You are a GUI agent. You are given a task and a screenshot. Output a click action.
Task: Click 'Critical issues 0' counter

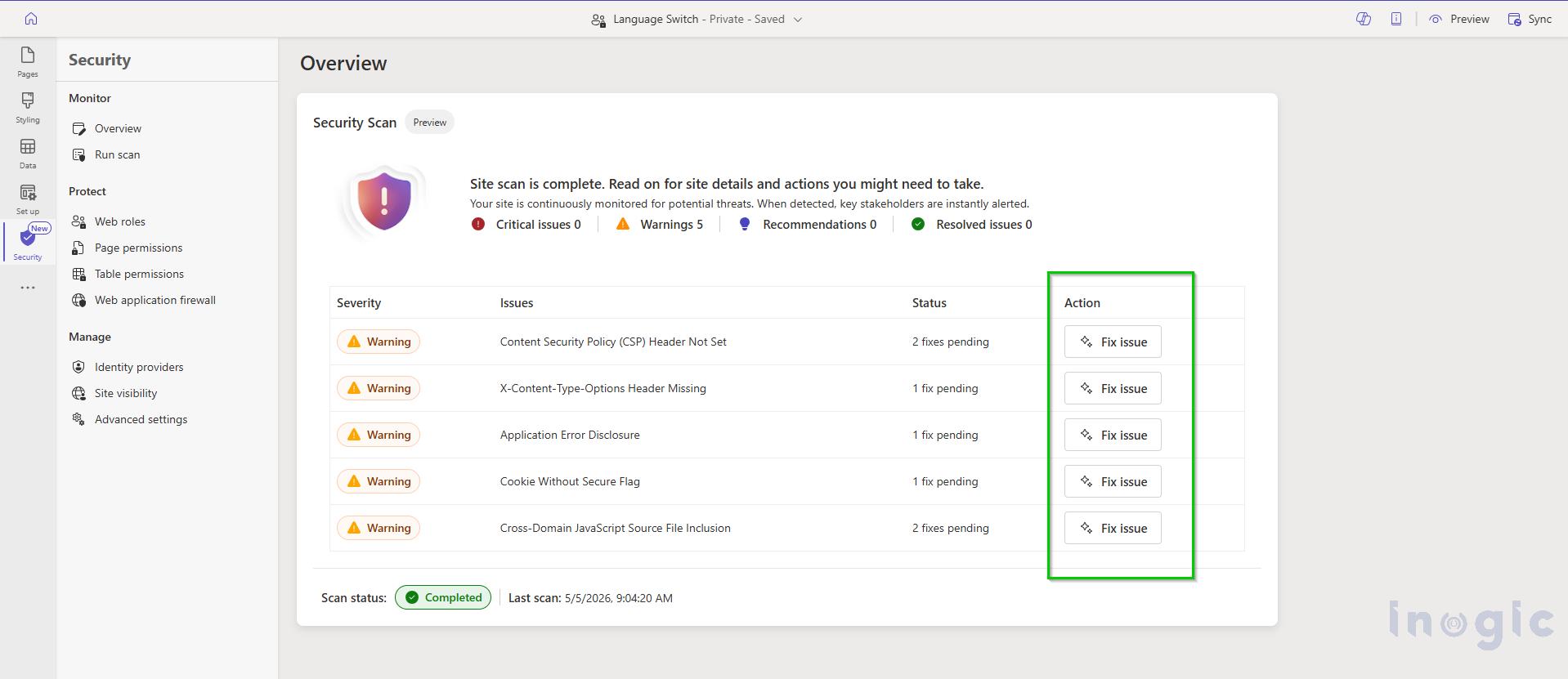[x=526, y=224]
